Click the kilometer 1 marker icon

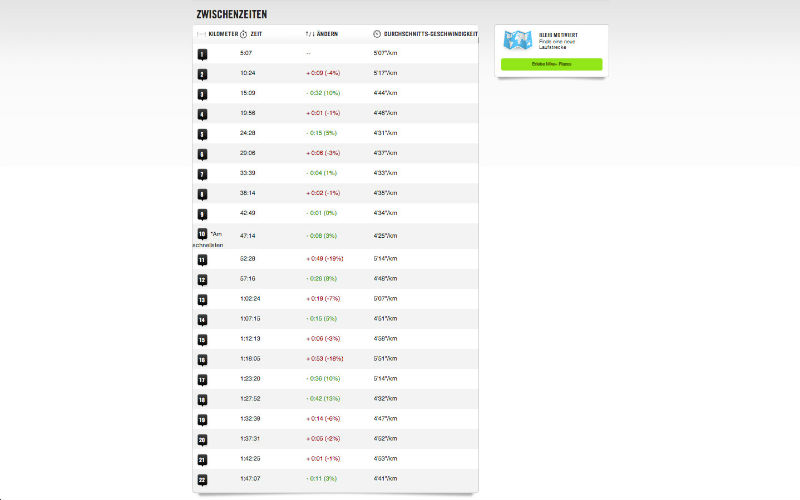(x=202, y=54)
